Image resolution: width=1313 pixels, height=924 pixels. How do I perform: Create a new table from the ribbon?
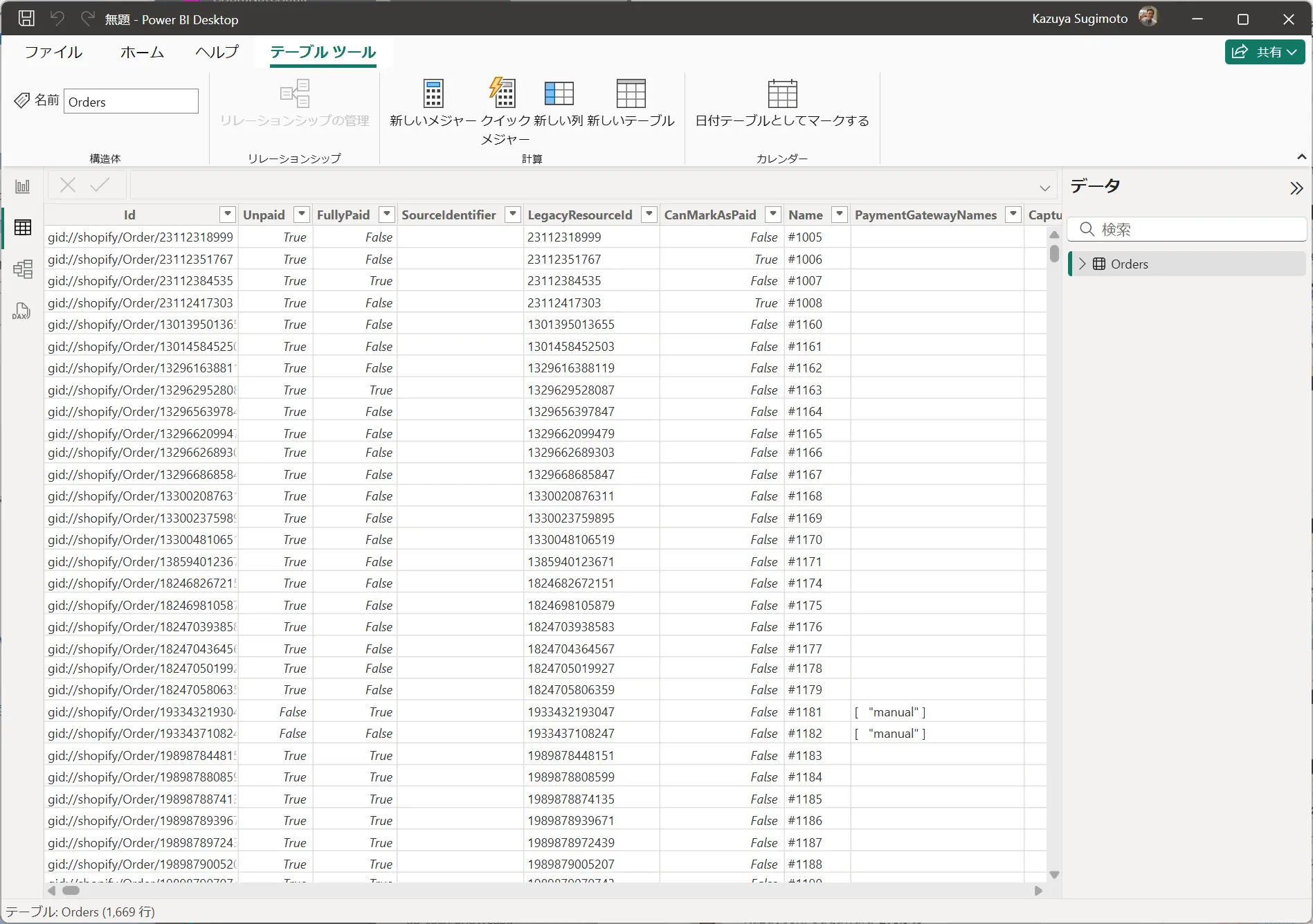pos(631,94)
